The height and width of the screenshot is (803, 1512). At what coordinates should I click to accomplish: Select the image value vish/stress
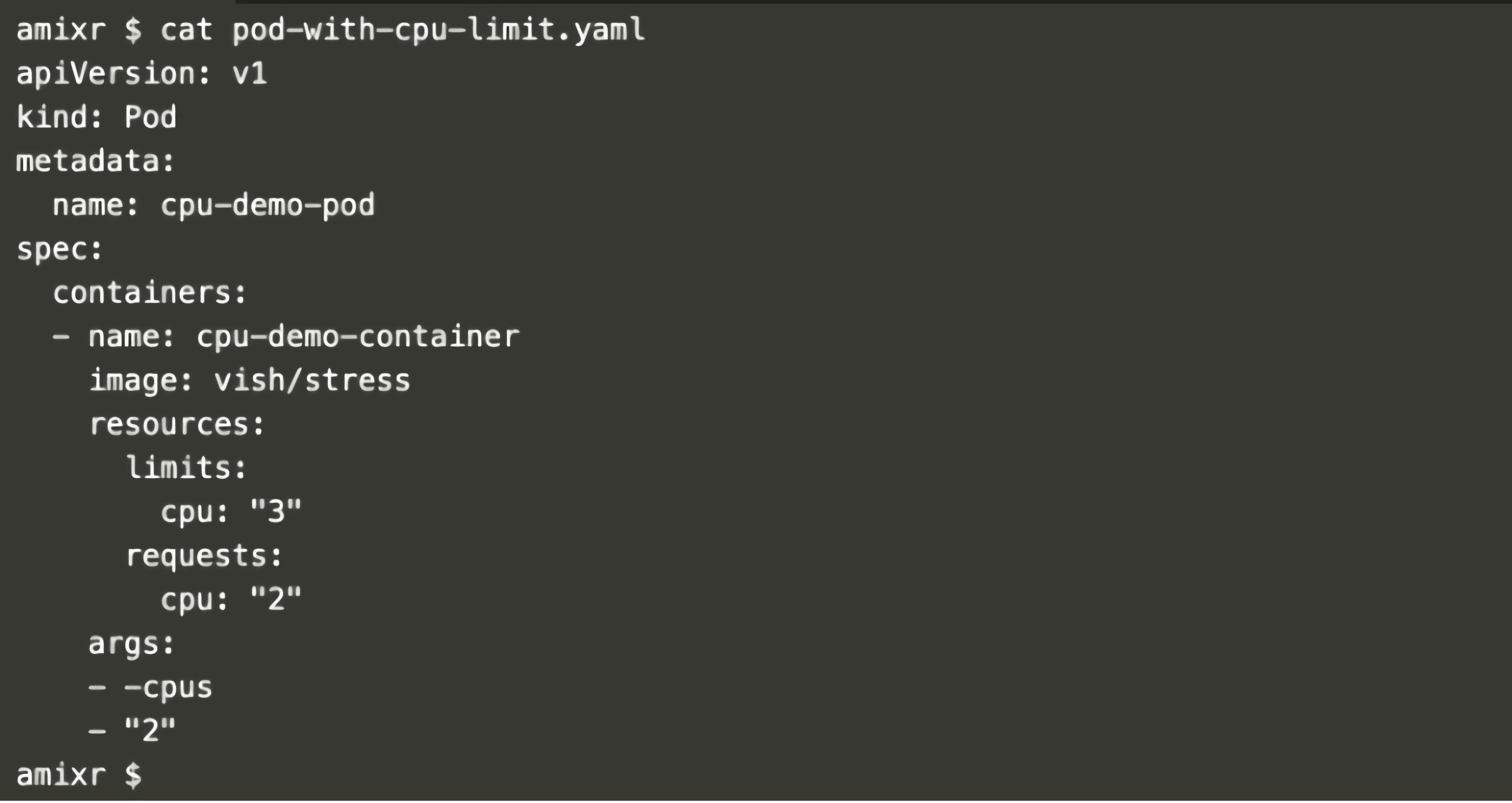[x=312, y=380]
